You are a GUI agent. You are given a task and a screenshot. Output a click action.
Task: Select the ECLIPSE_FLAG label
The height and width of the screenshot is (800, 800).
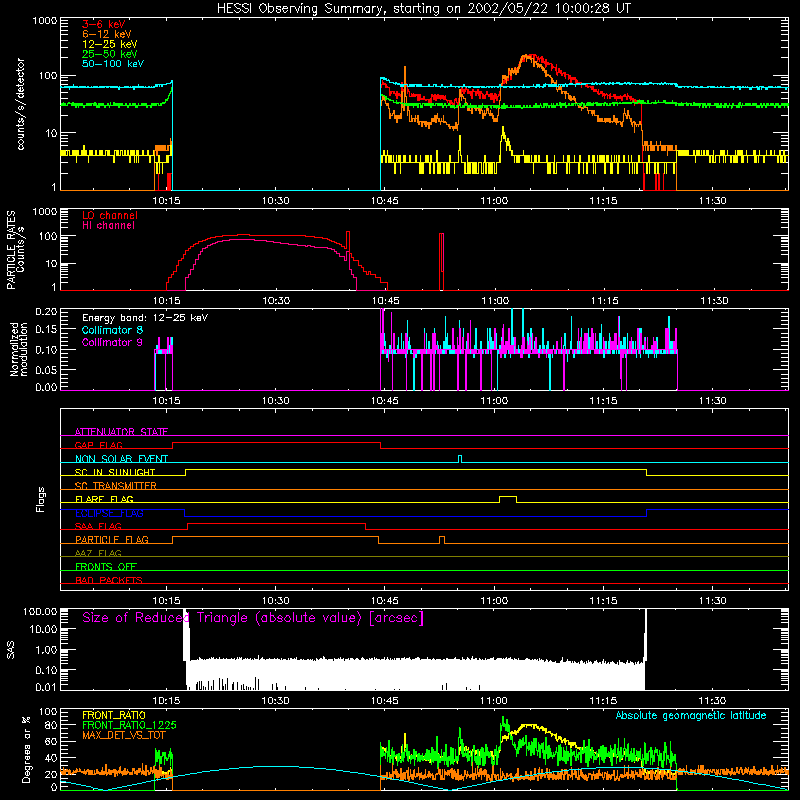(109, 513)
